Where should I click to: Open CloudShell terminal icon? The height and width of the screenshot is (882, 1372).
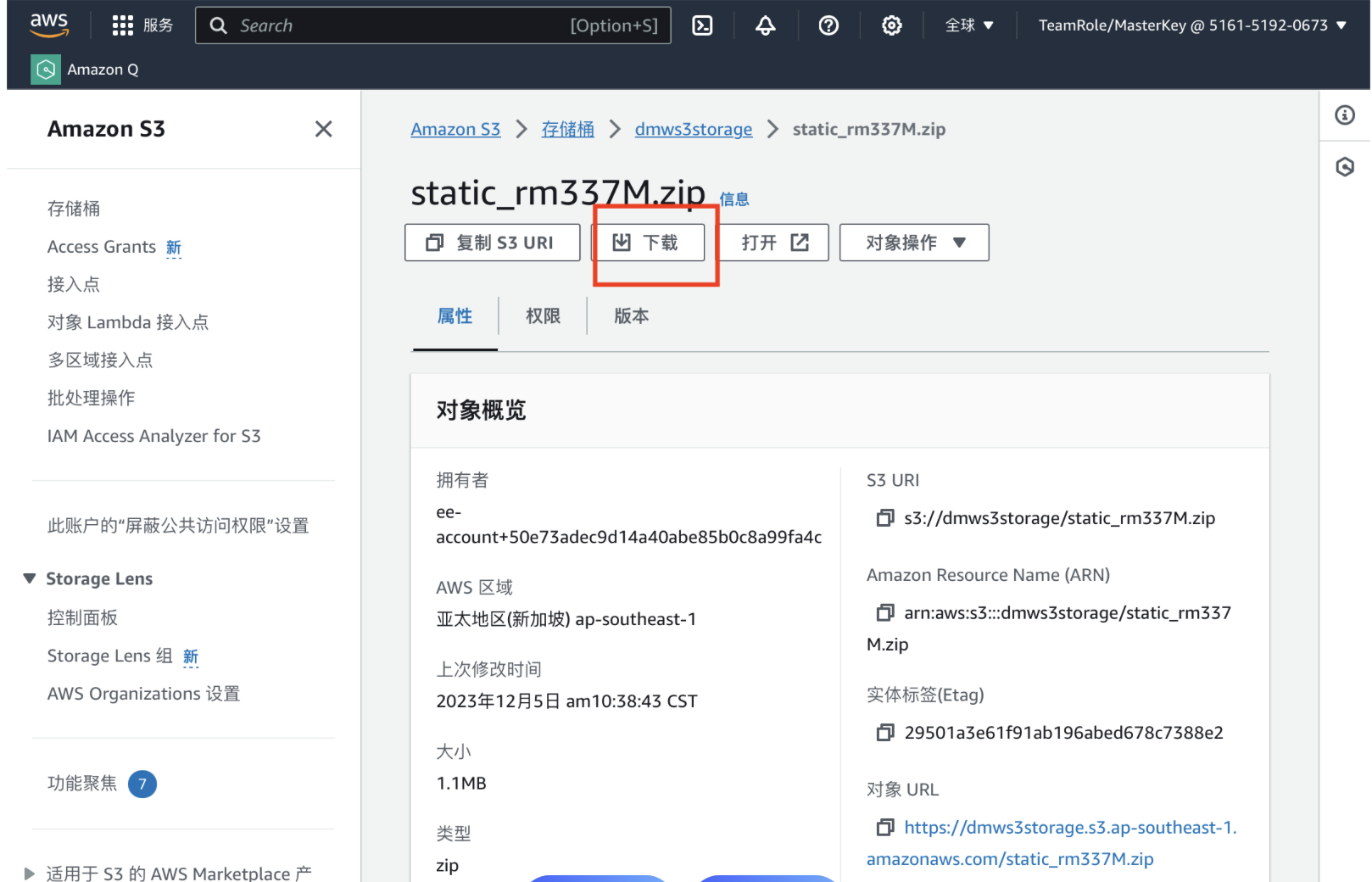point(702,25)
